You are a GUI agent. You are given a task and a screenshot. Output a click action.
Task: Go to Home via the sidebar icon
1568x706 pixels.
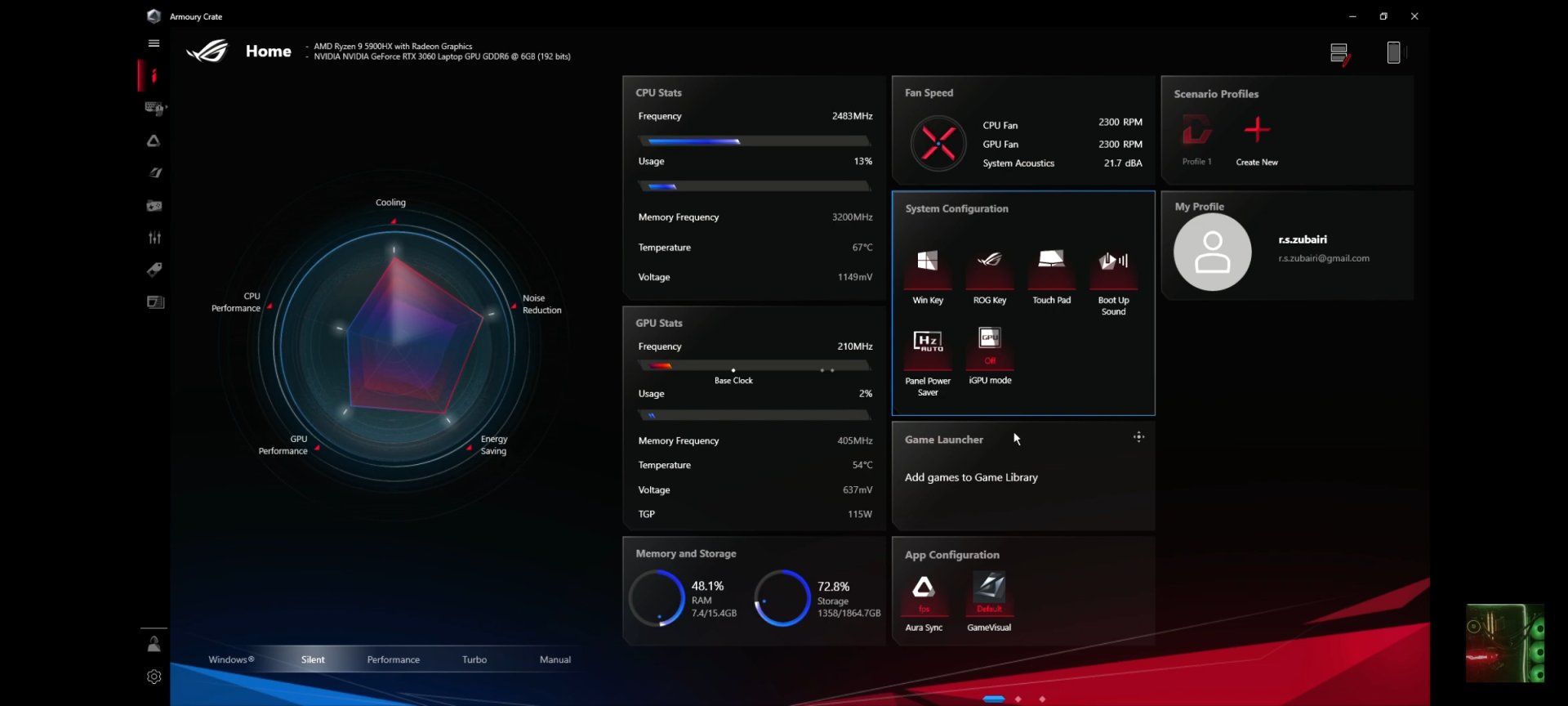tap(154, 75)
